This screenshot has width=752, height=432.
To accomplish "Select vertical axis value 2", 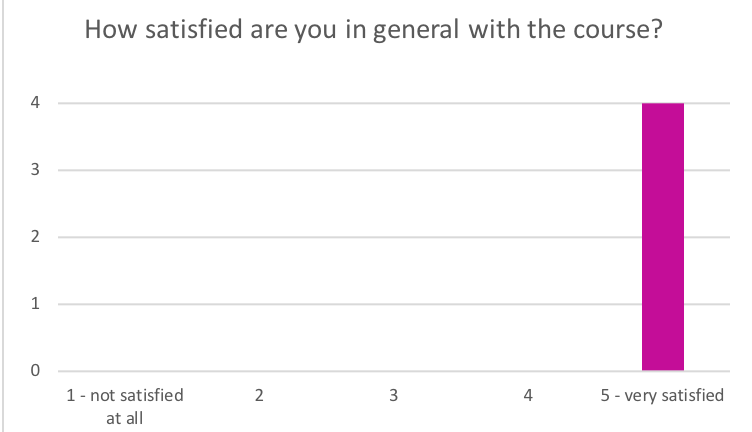I will coord(35,236).
